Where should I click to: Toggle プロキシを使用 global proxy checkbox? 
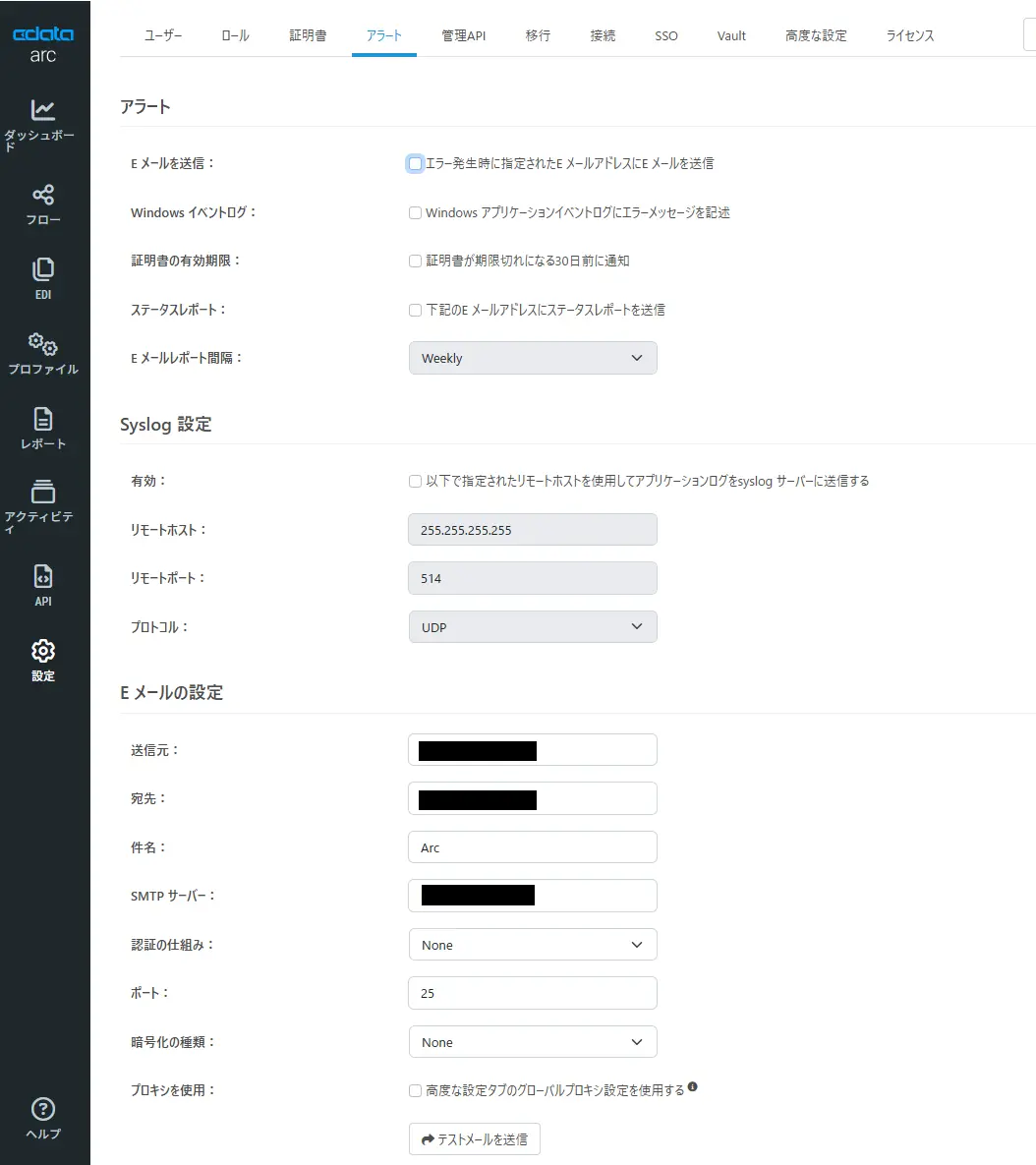415,1090
